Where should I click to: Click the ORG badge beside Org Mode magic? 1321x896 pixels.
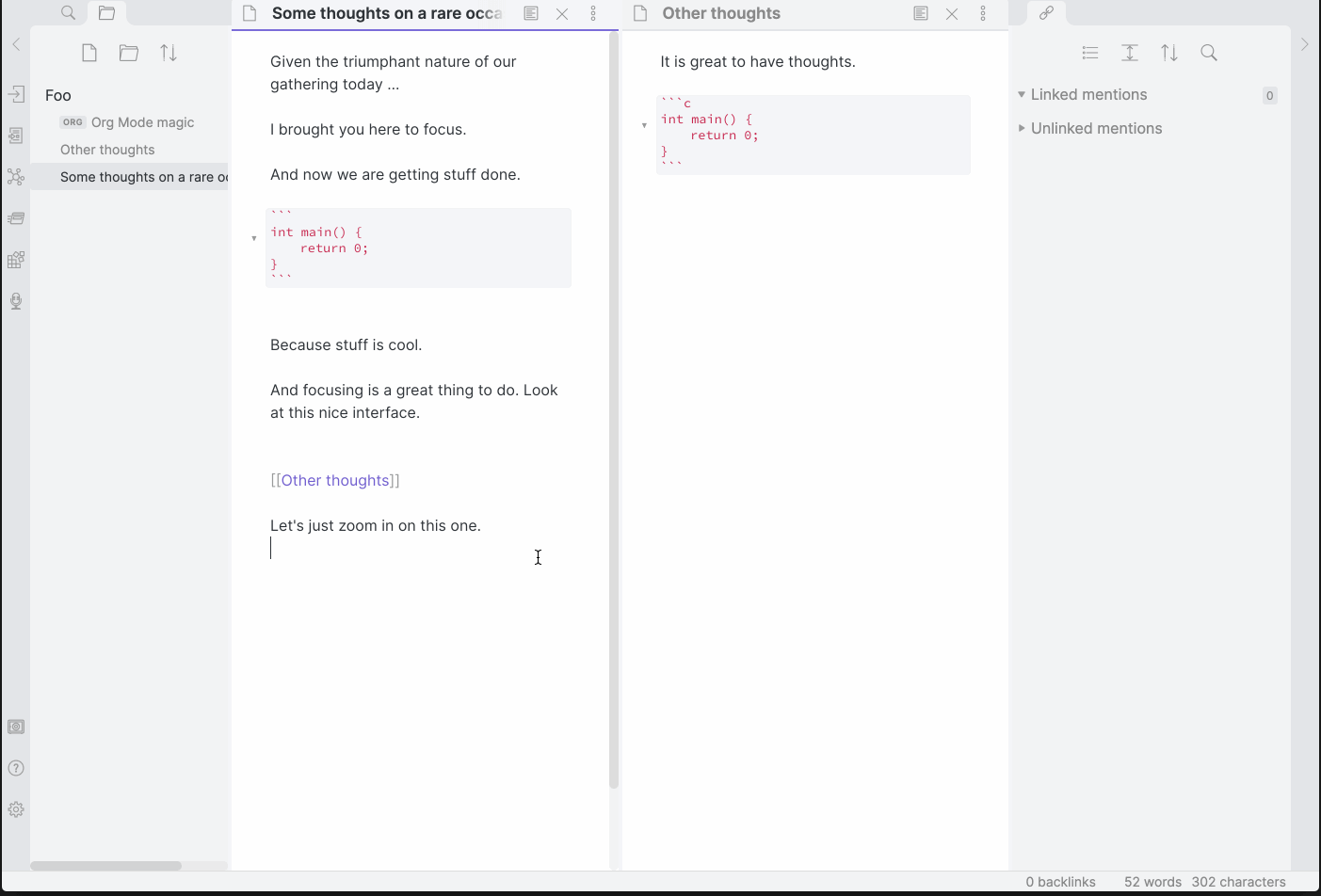72,122
